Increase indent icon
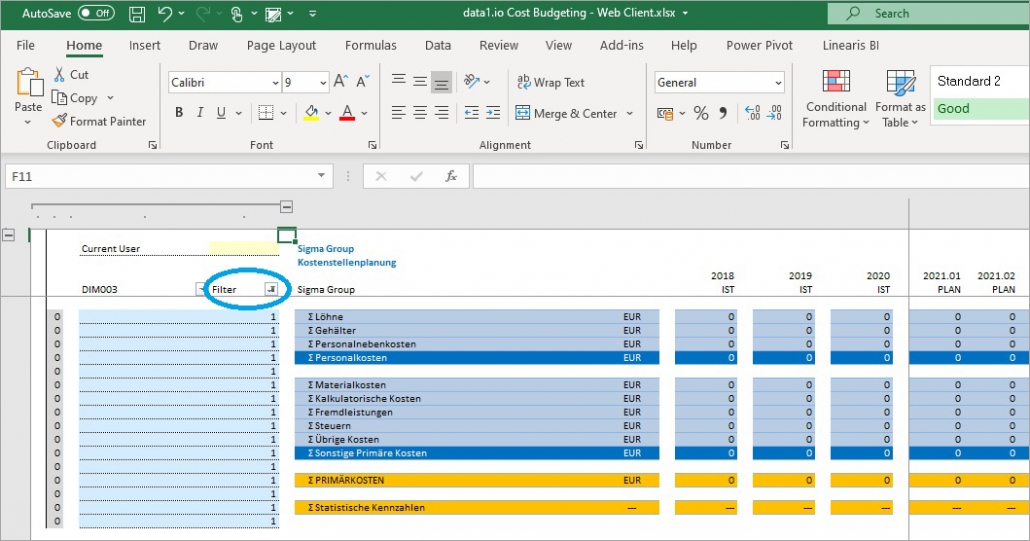This screenshot has width=1030, height=541. tap(493, 113)
